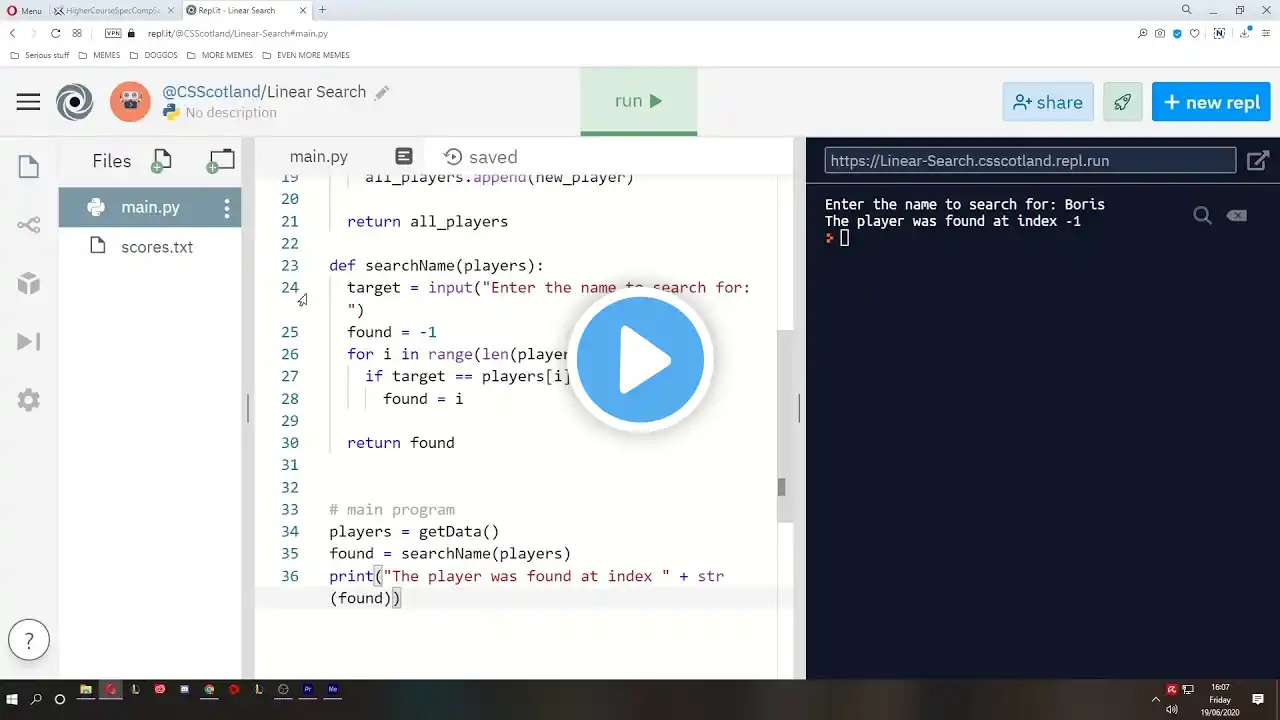Viewport: 1280px width, 720px height.
Task: Open a new browser tab
Action: click(x=322, y=10)
